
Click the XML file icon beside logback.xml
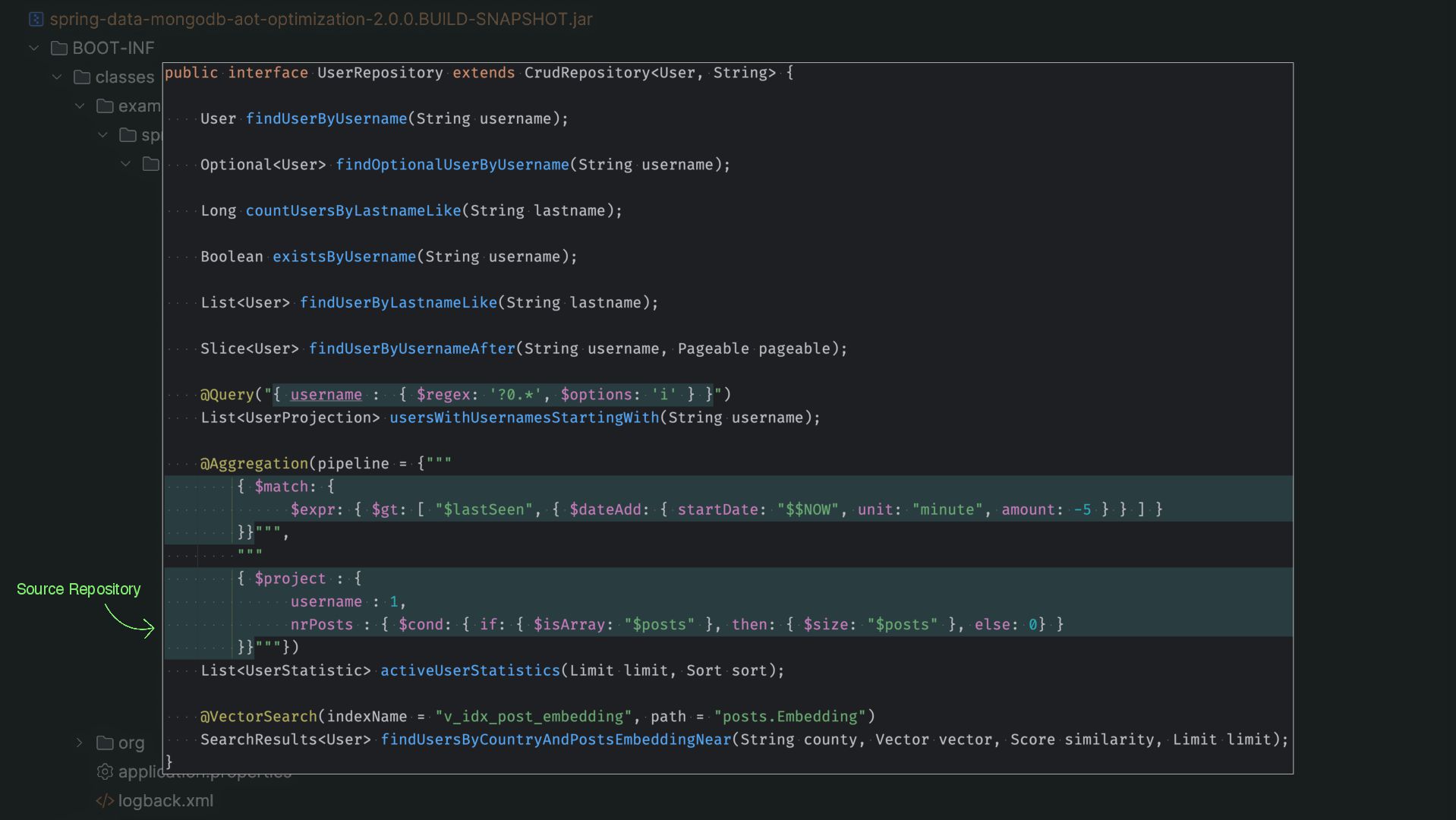[x=105, y=800]
